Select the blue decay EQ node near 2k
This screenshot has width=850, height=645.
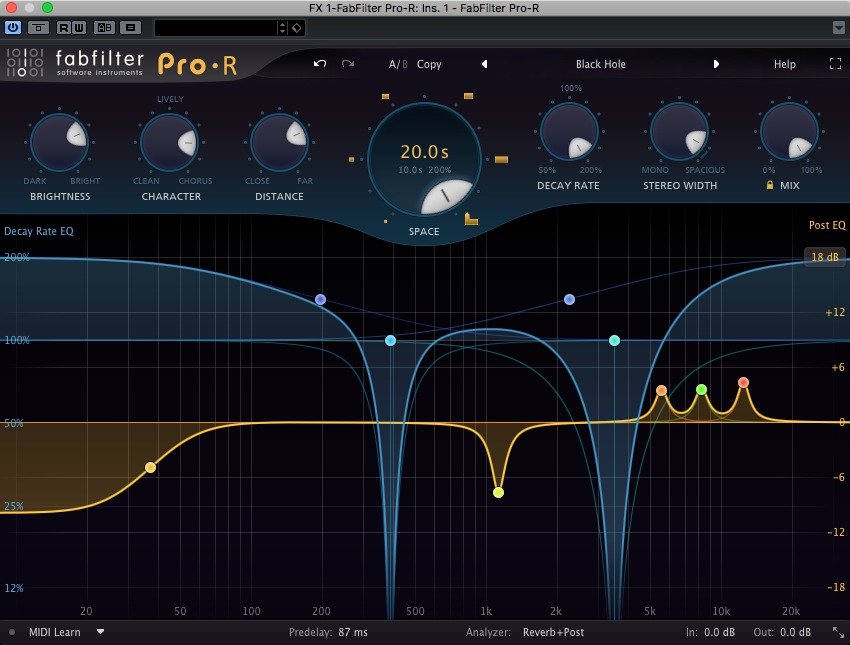[569, 299]
